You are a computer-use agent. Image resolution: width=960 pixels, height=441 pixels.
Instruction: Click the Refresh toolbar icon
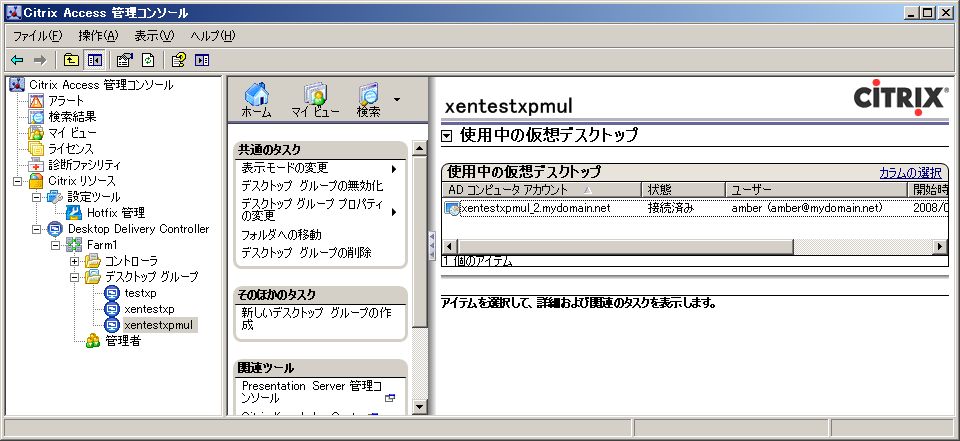pyautogui.click(x=148, y=60)
